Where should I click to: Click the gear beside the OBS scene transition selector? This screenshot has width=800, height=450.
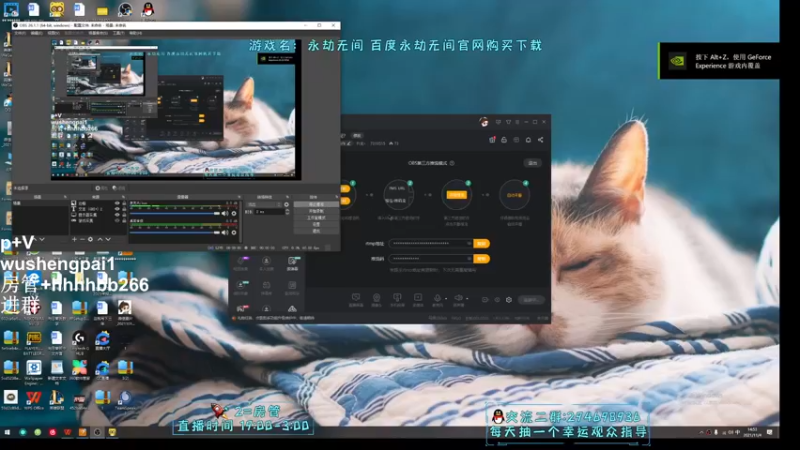pyautogui.click(x=286, y=205)
